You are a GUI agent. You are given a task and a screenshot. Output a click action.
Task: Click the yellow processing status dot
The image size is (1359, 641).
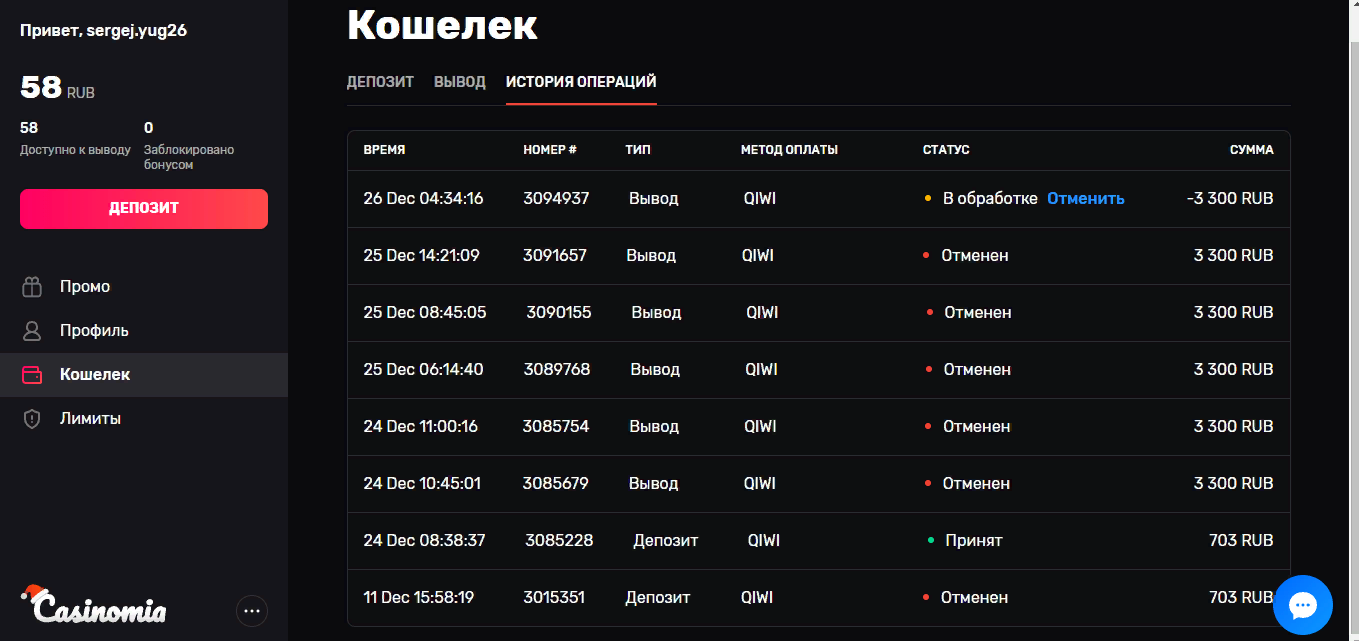[x=928, y=199]
